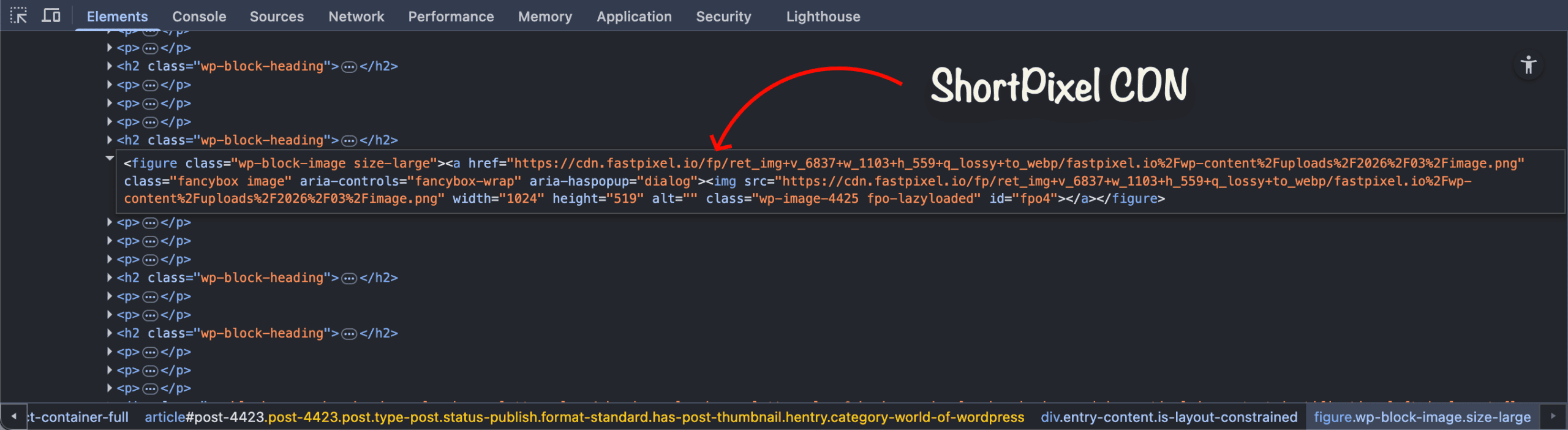The height and width of the screenshot is (430, 1568).
Task: Expand the p node just above second h2
Action: click(110, 121)
